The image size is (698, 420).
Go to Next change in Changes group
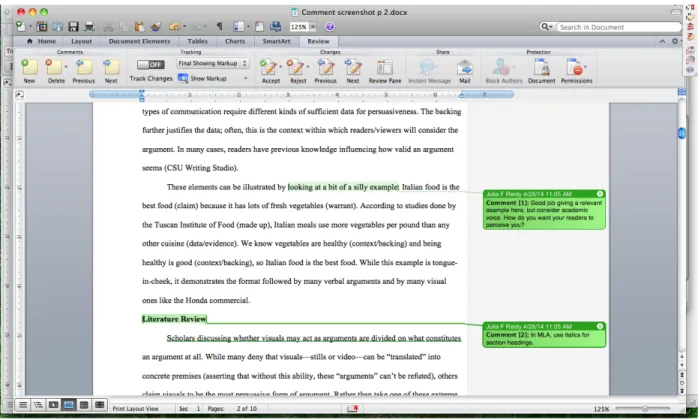tap(353, 71)
